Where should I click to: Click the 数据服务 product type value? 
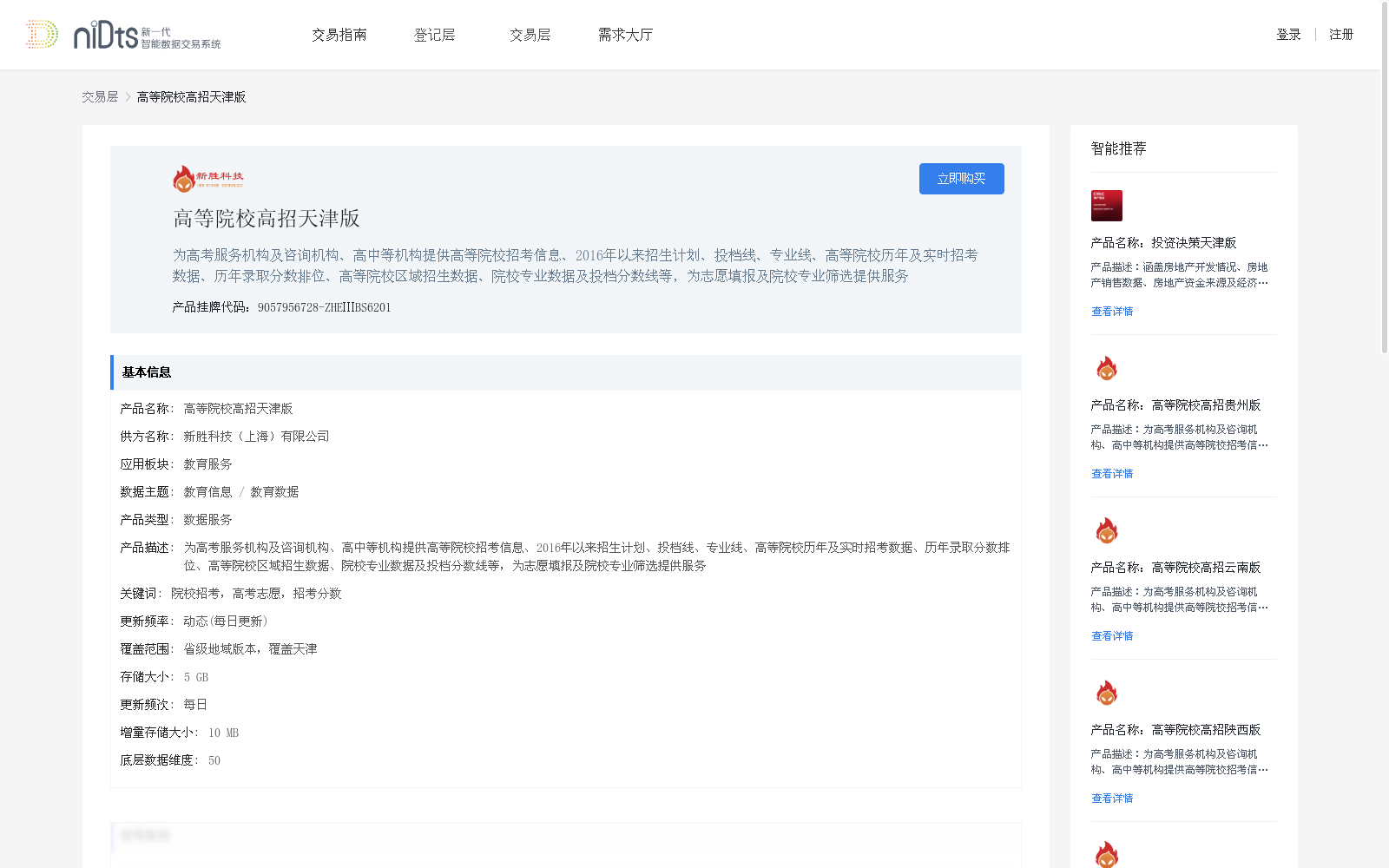pos(207,520)
